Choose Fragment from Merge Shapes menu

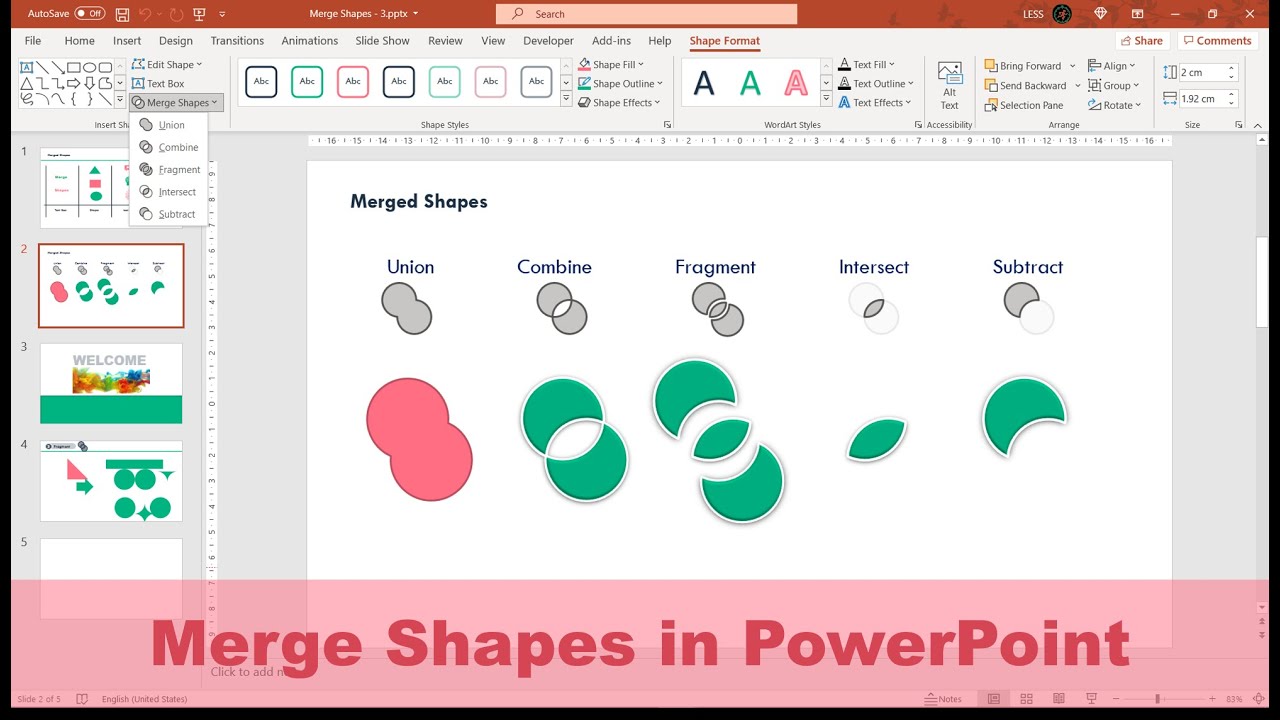[x=168, y=170]
